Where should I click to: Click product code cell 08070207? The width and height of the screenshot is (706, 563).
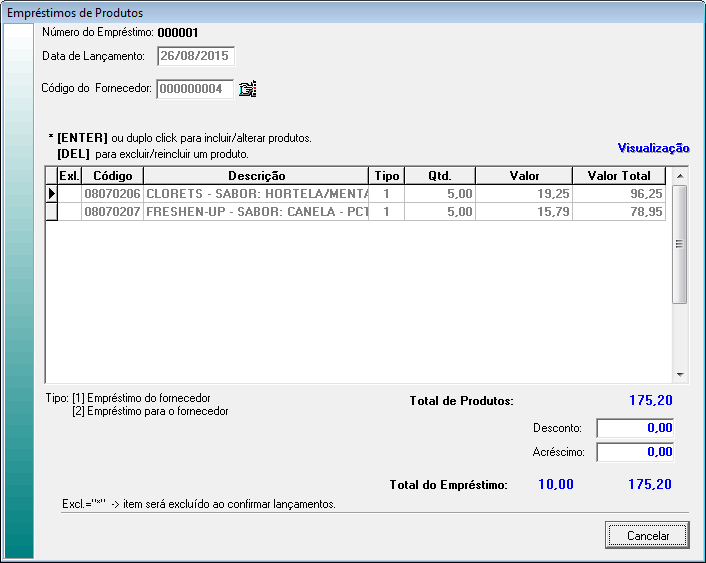(x=112, y=212)
